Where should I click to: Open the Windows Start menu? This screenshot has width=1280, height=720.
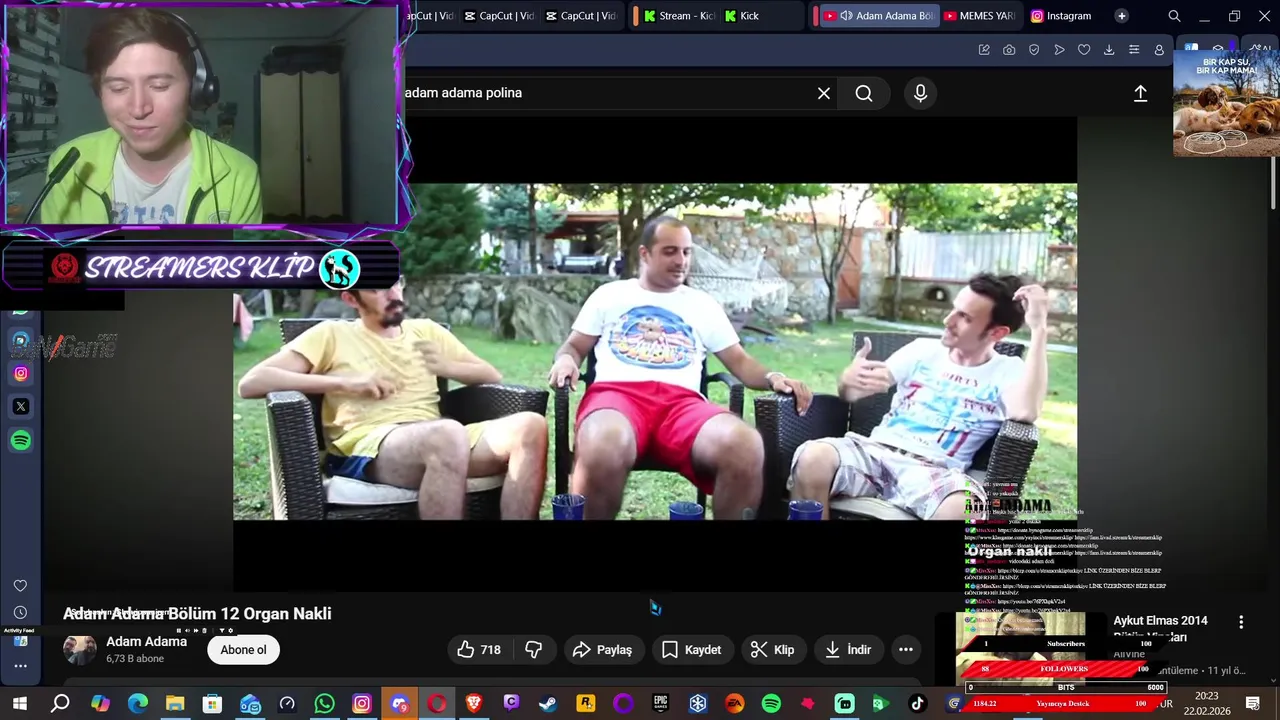coord(20,704)
